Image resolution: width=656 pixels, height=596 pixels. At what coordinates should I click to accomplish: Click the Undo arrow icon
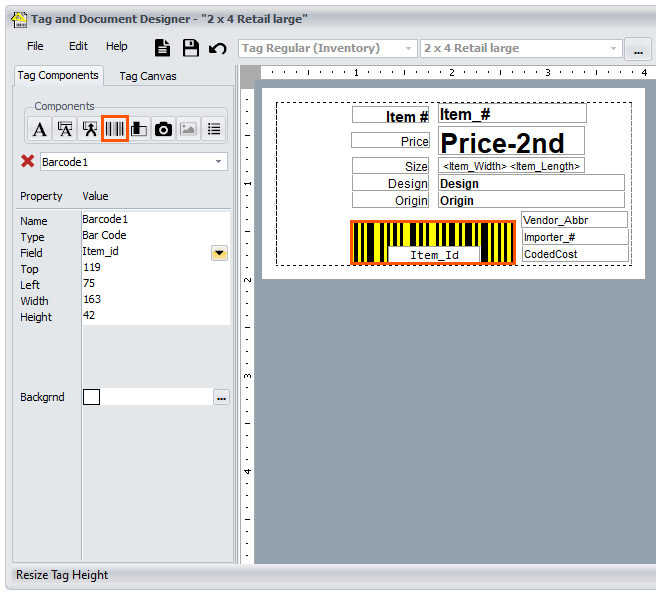tap(218, 49)
